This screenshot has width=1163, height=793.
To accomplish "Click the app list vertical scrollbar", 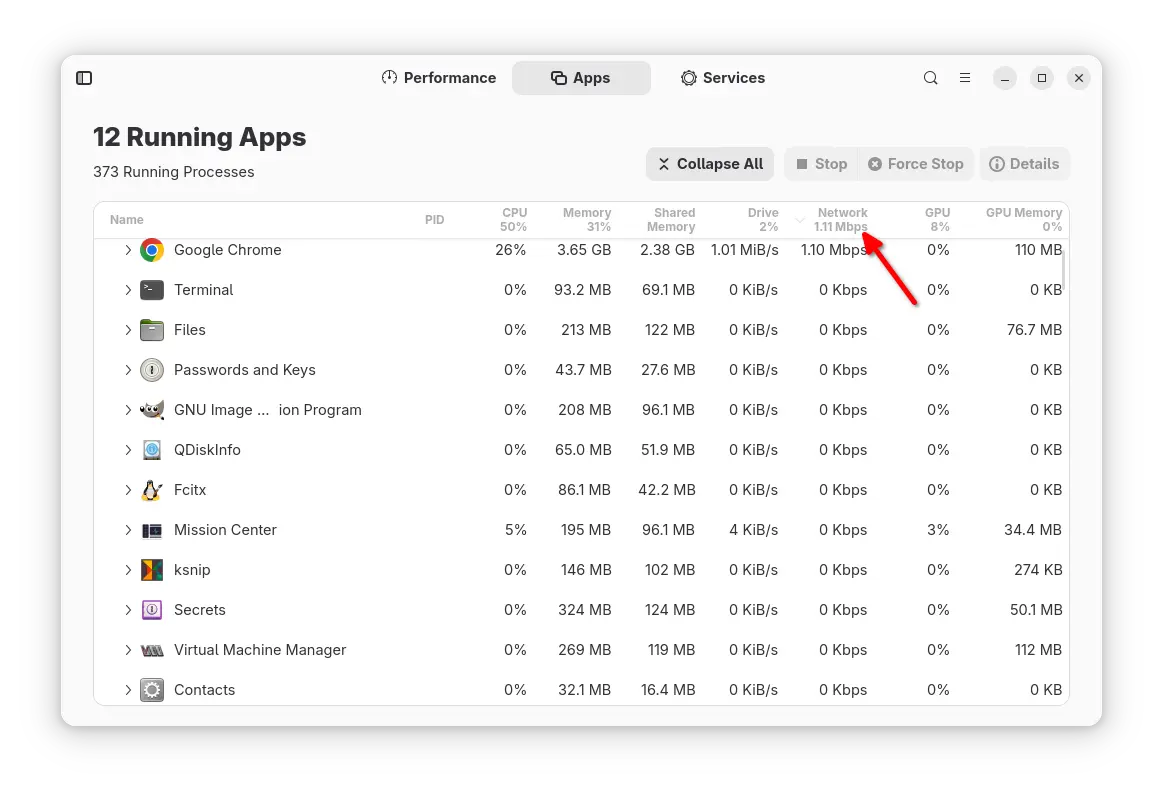I will click(1064, 269).
